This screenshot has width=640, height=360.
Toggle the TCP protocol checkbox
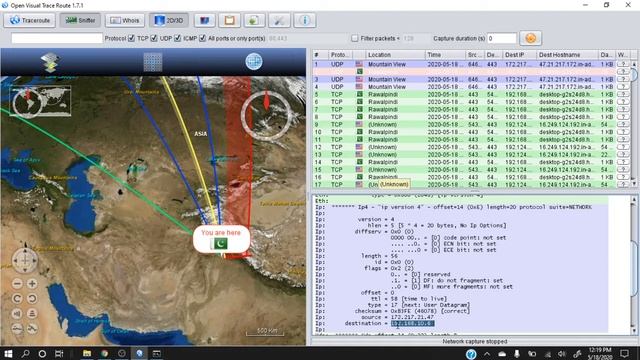(131, 38)
